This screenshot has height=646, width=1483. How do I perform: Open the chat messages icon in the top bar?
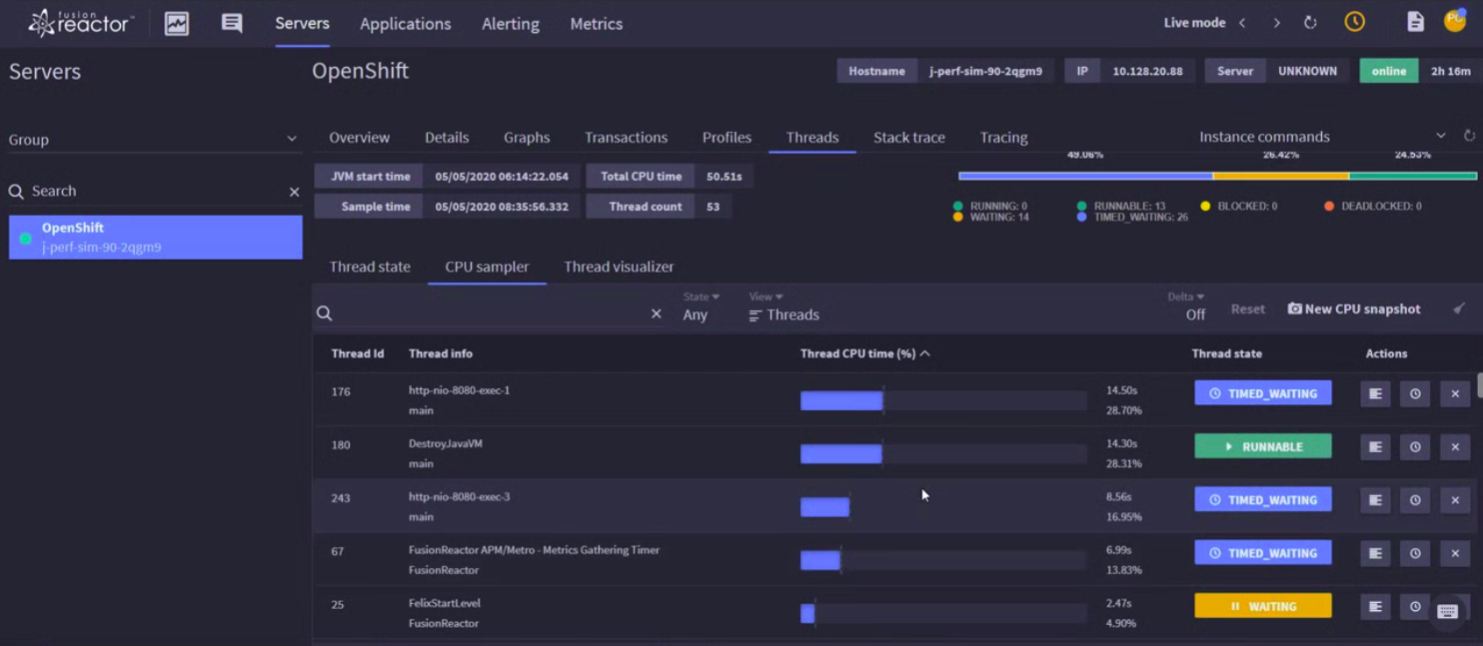pos(232,23)
